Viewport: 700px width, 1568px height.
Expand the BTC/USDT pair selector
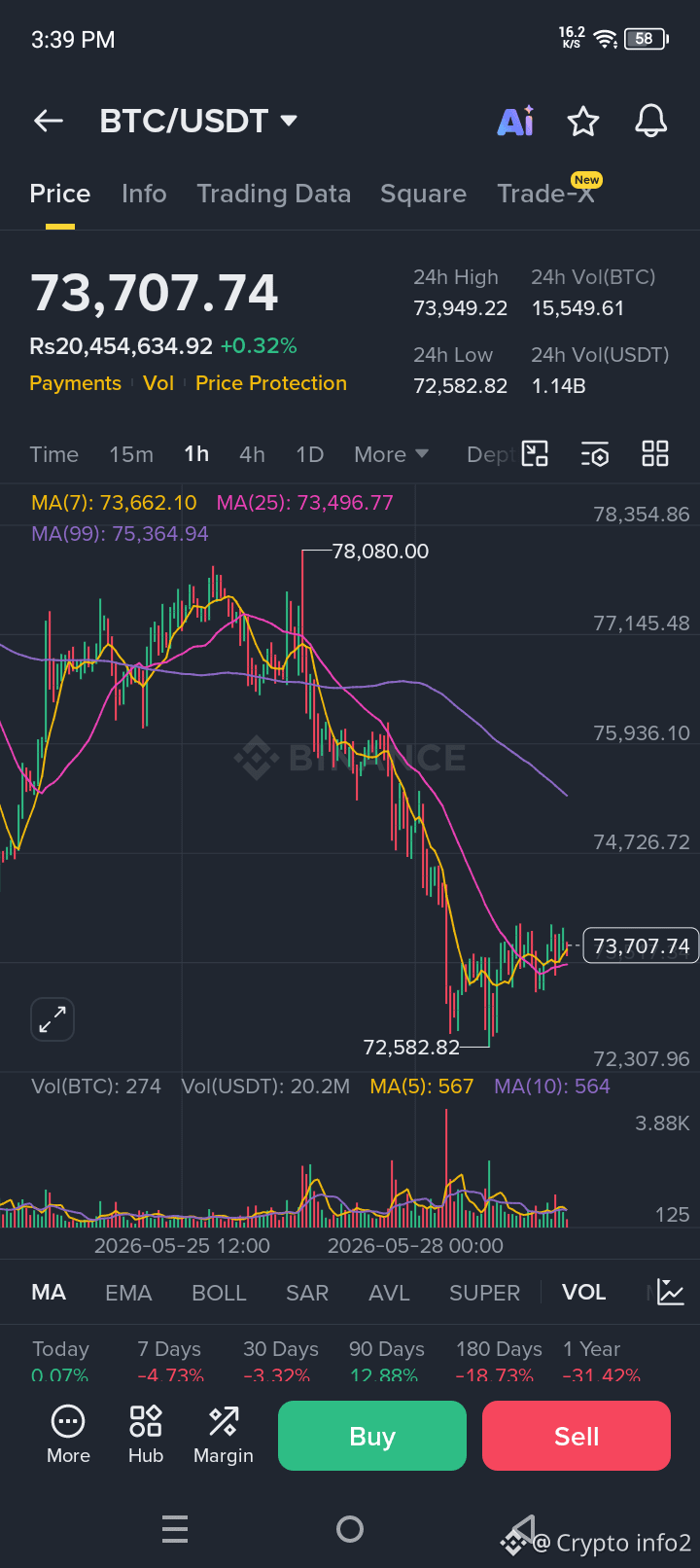pyautogui.click(x=198, y=121)
